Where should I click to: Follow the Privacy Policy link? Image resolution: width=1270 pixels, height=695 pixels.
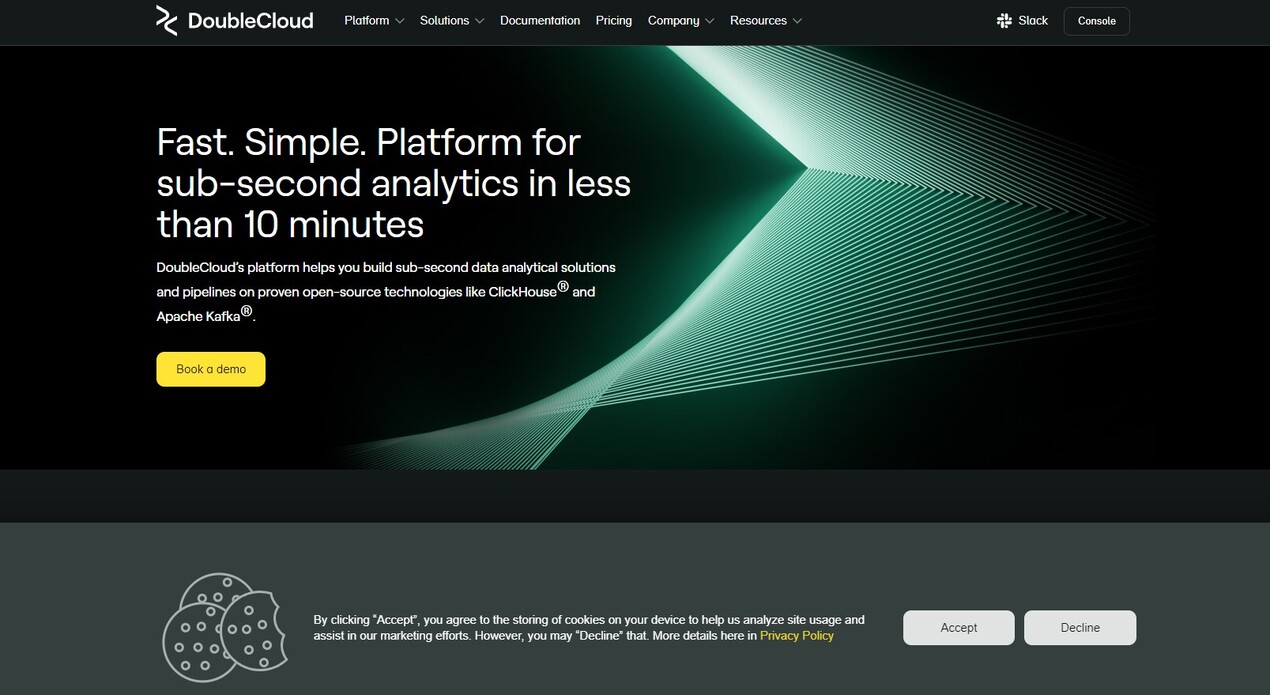[x=796, y=636]
